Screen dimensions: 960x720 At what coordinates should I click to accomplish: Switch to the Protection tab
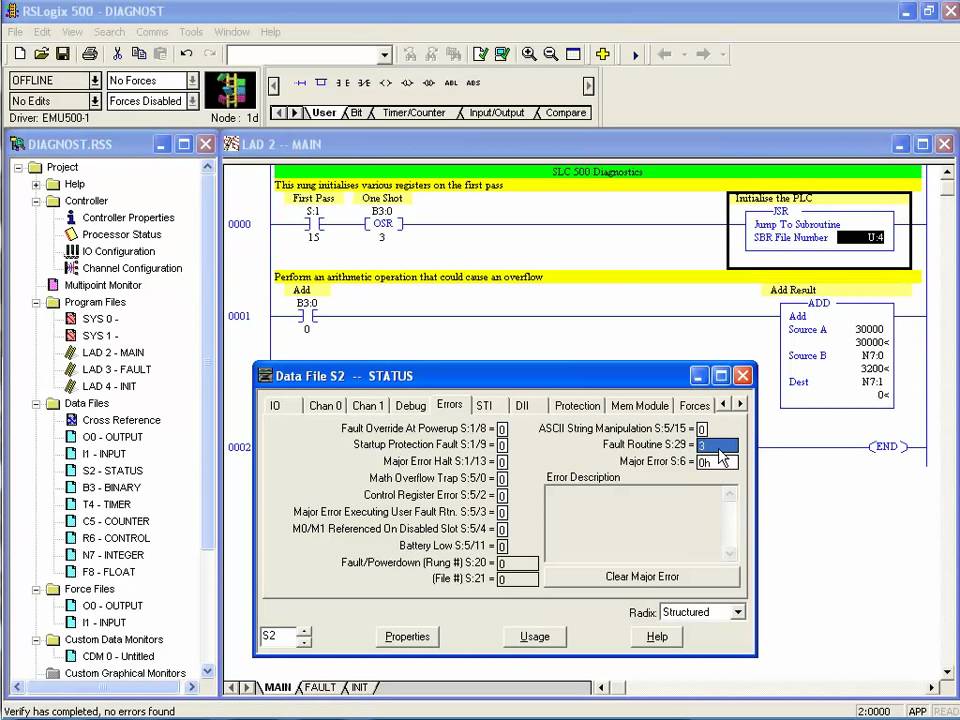click(x=577, y=405)
